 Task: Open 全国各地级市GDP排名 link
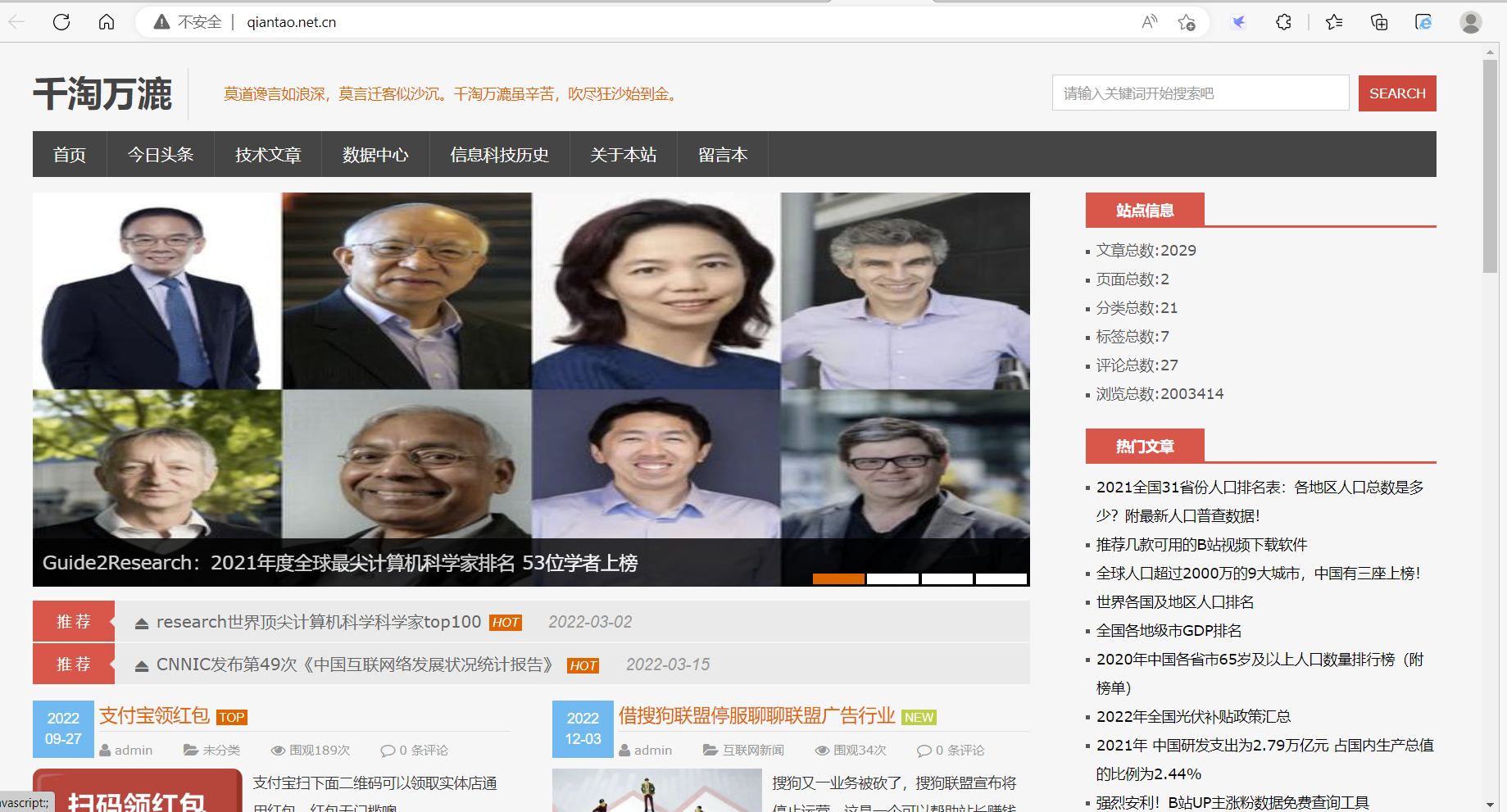(x=1169, y=630)
